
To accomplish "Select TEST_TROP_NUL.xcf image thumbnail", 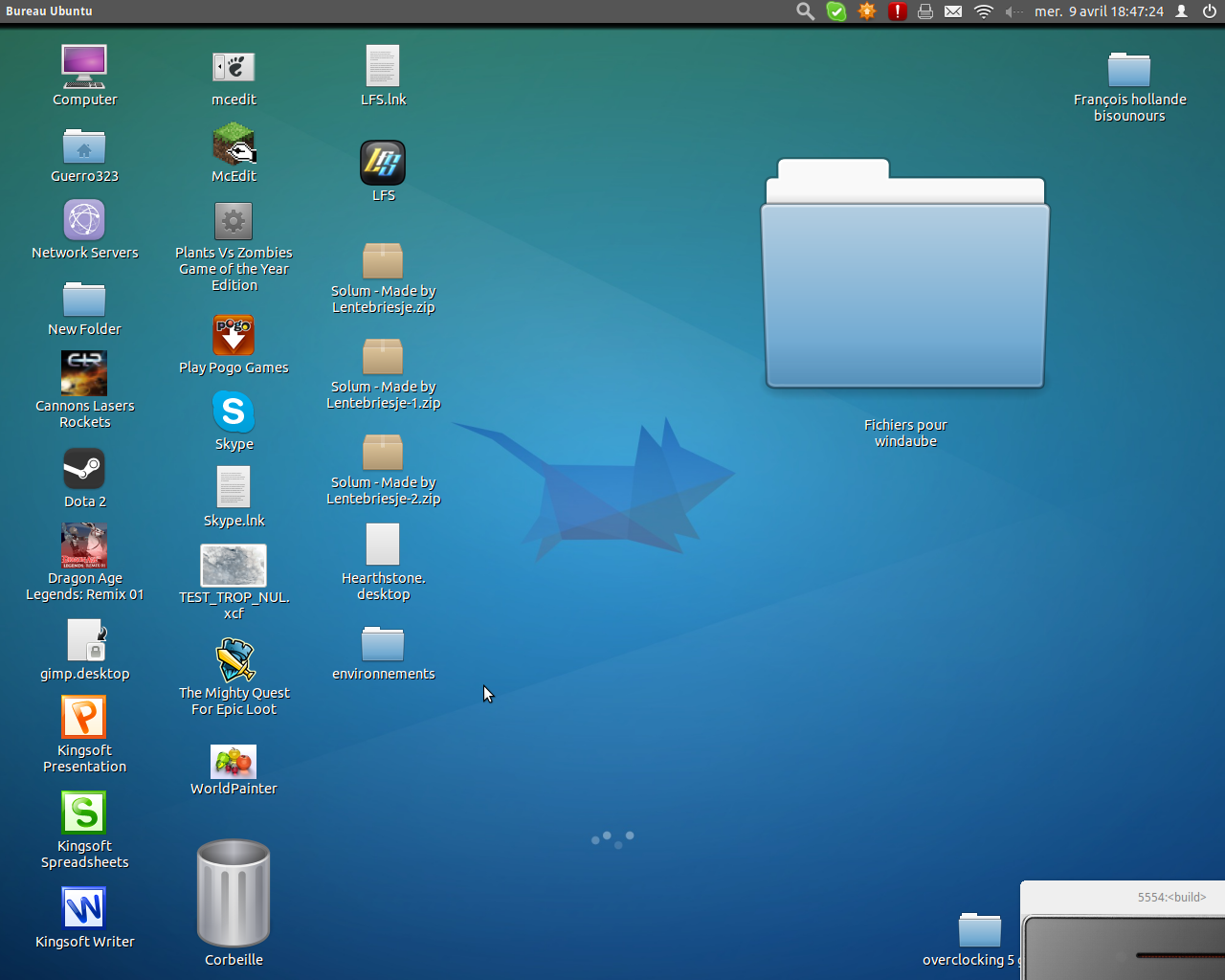I will tap(234, 566).
